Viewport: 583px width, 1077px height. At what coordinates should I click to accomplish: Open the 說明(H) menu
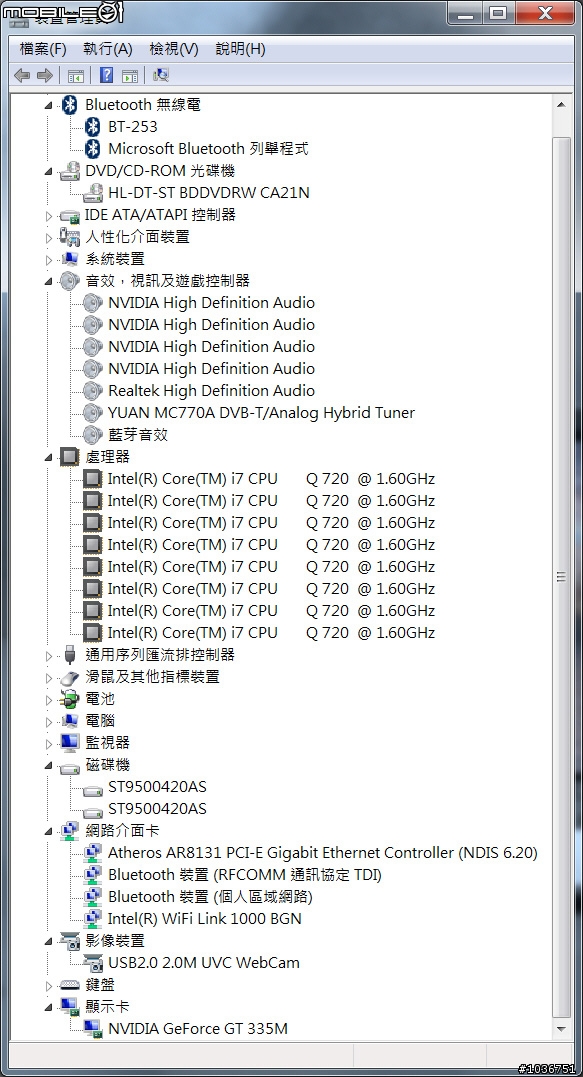point(240,49)
